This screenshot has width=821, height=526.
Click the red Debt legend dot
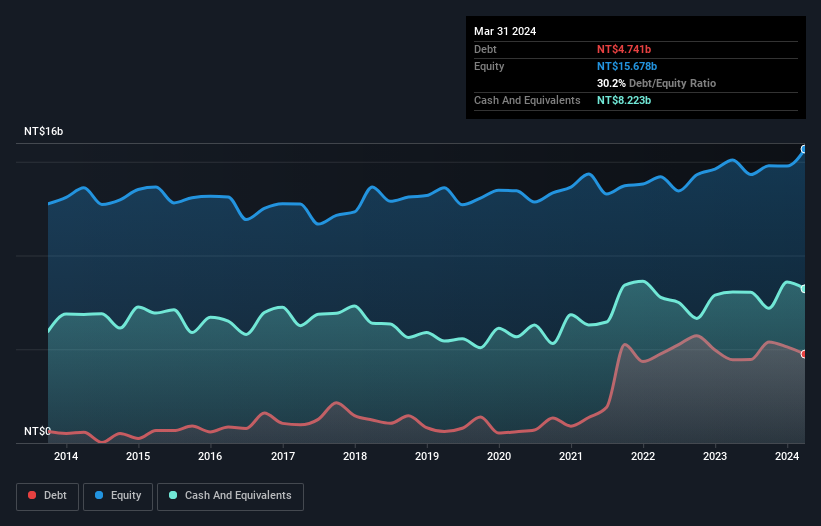[32, 495]
